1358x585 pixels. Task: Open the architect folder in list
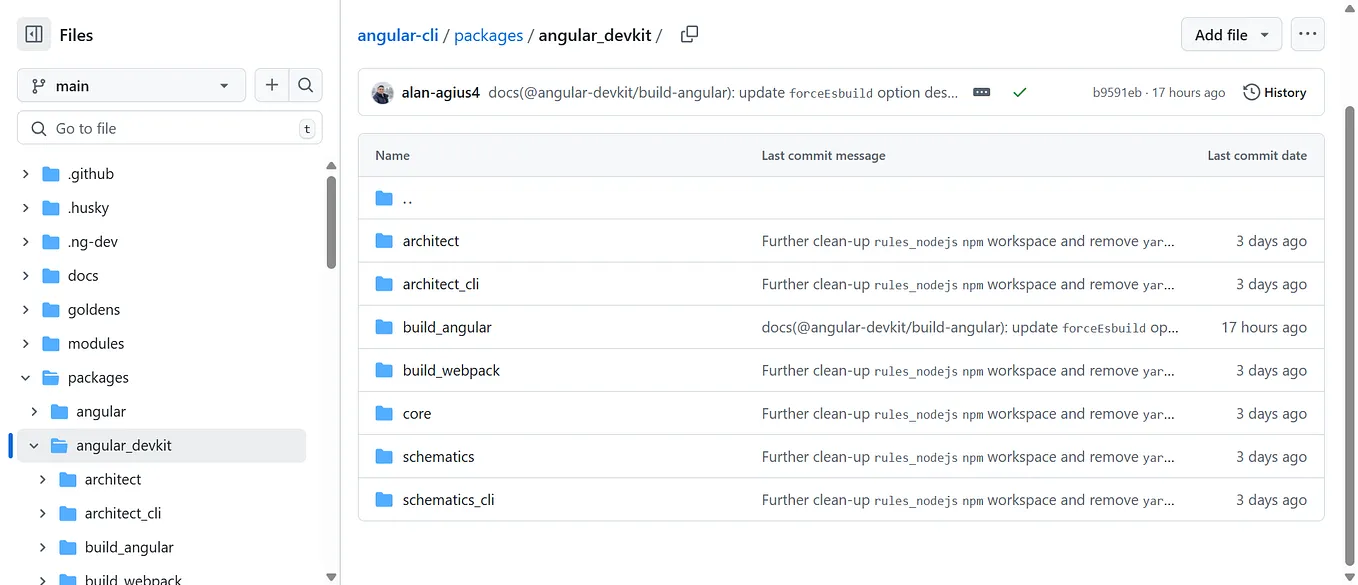(x=431, y=241)
